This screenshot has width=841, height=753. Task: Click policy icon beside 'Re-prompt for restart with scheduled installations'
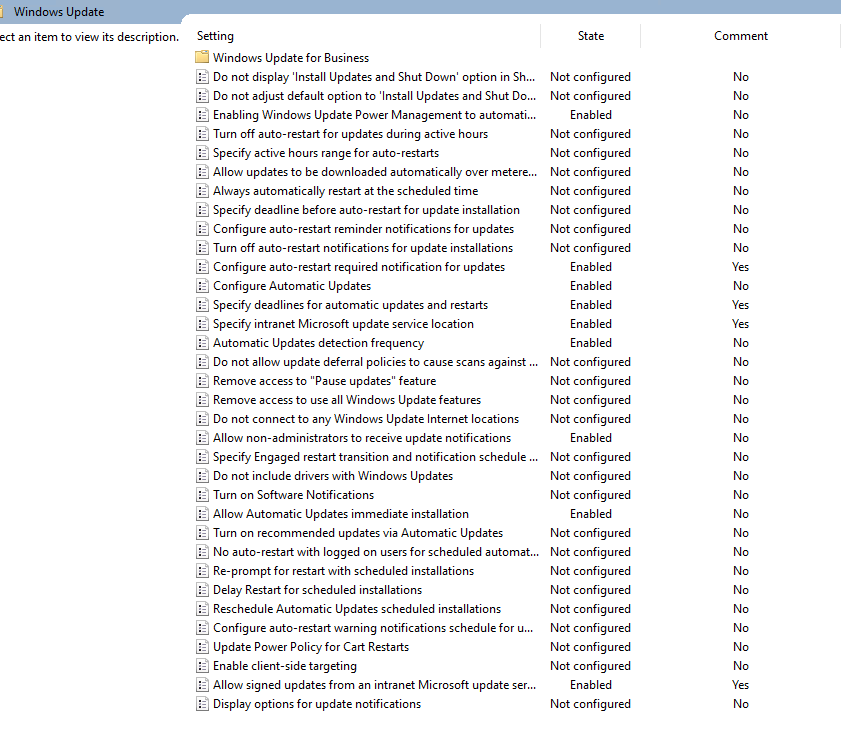tap(202, 571)
